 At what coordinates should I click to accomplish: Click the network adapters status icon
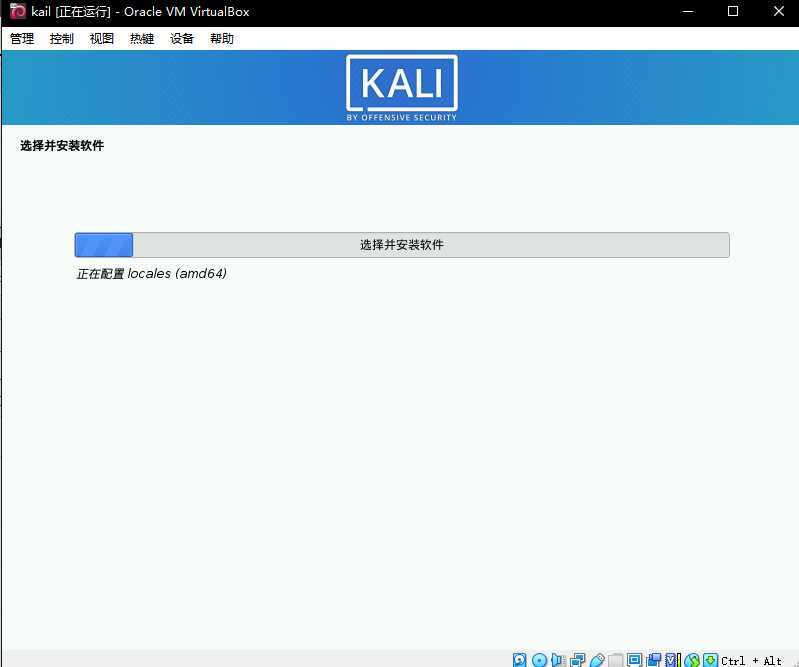(x=578, y=660)
